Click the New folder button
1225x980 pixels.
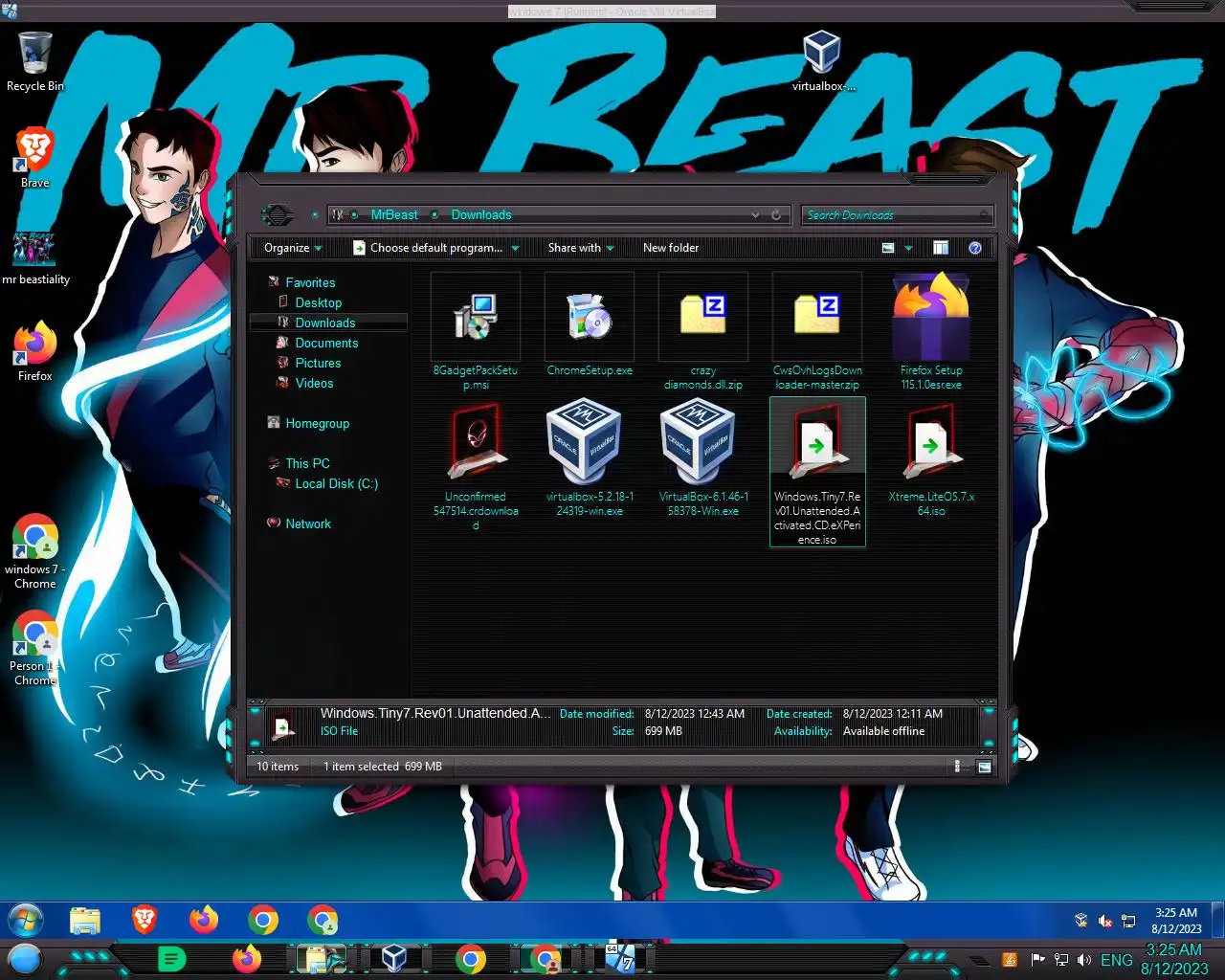pos(671,248)
